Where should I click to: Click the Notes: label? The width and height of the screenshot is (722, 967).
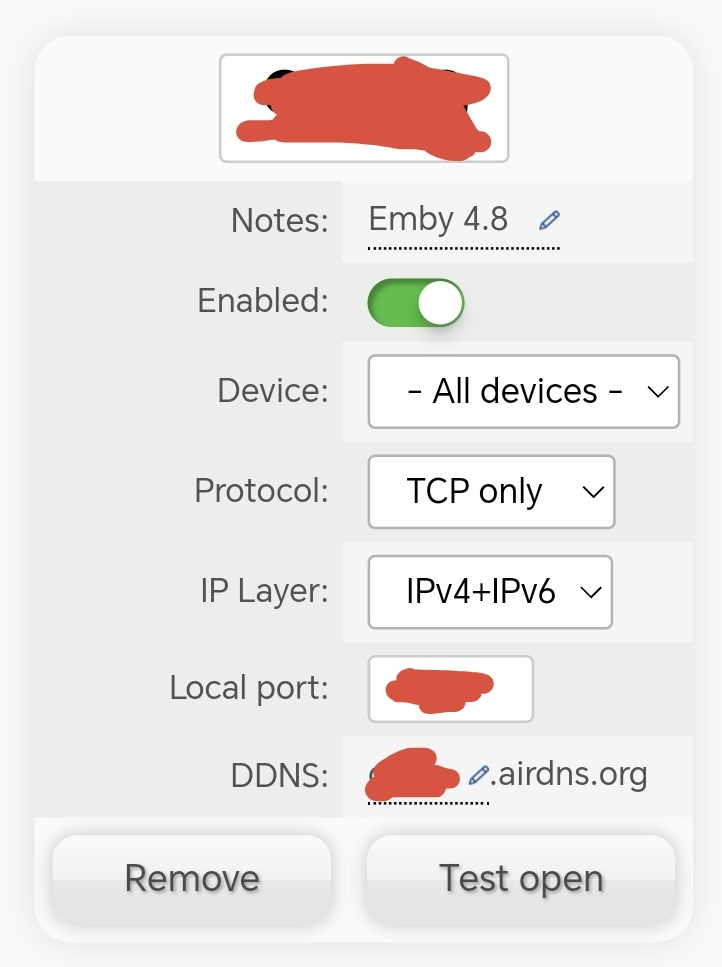[279, 220]
